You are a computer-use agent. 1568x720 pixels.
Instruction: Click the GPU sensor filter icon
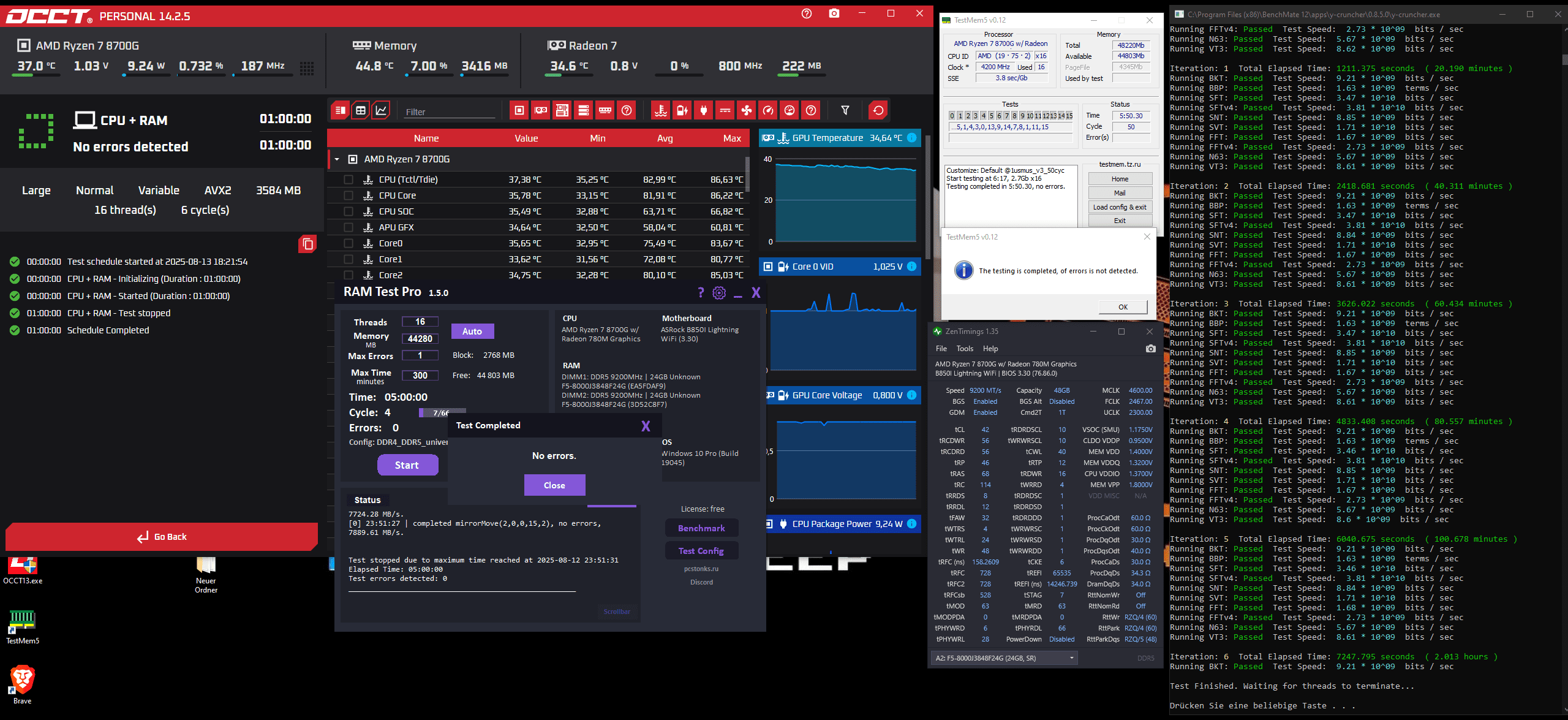[x=541, y=110]
